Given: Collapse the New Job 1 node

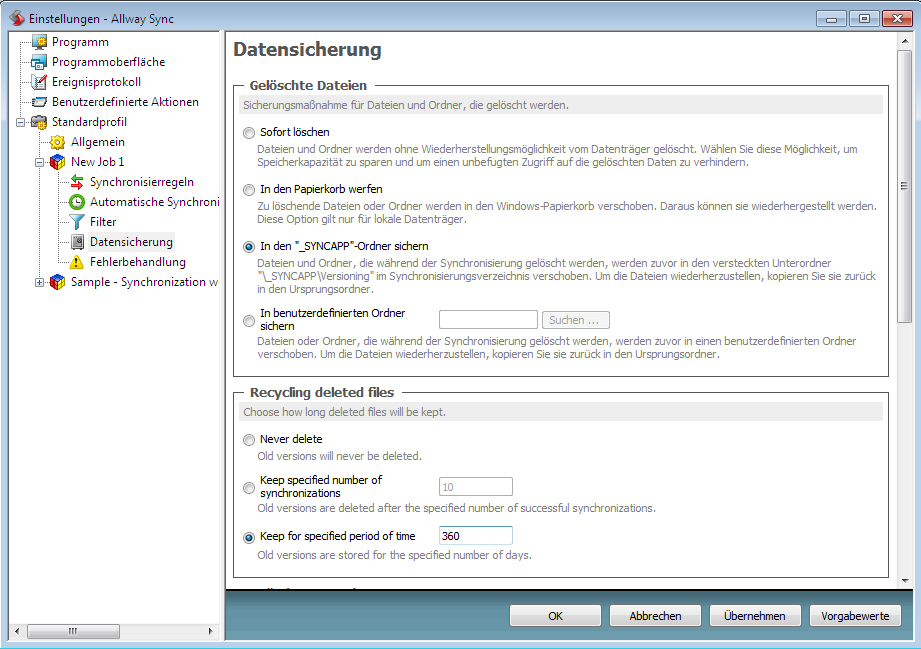Looking at the screenshot, I should click(x=39, y=162).
